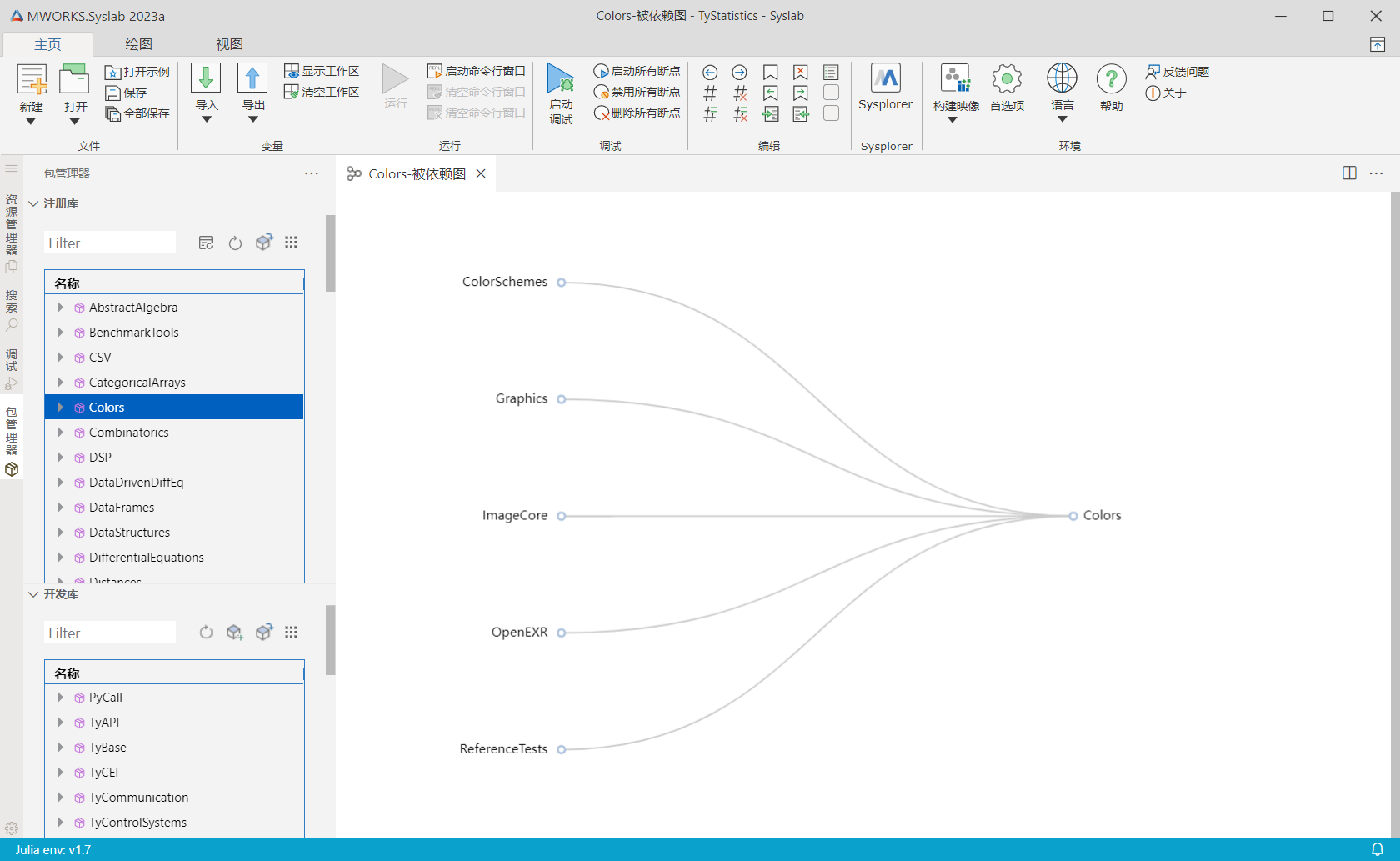The width and height of the screenshot is (1400, 861).
Task: Click the refresh icon in 注册库 toolbar
Action: tap(235, 243)
